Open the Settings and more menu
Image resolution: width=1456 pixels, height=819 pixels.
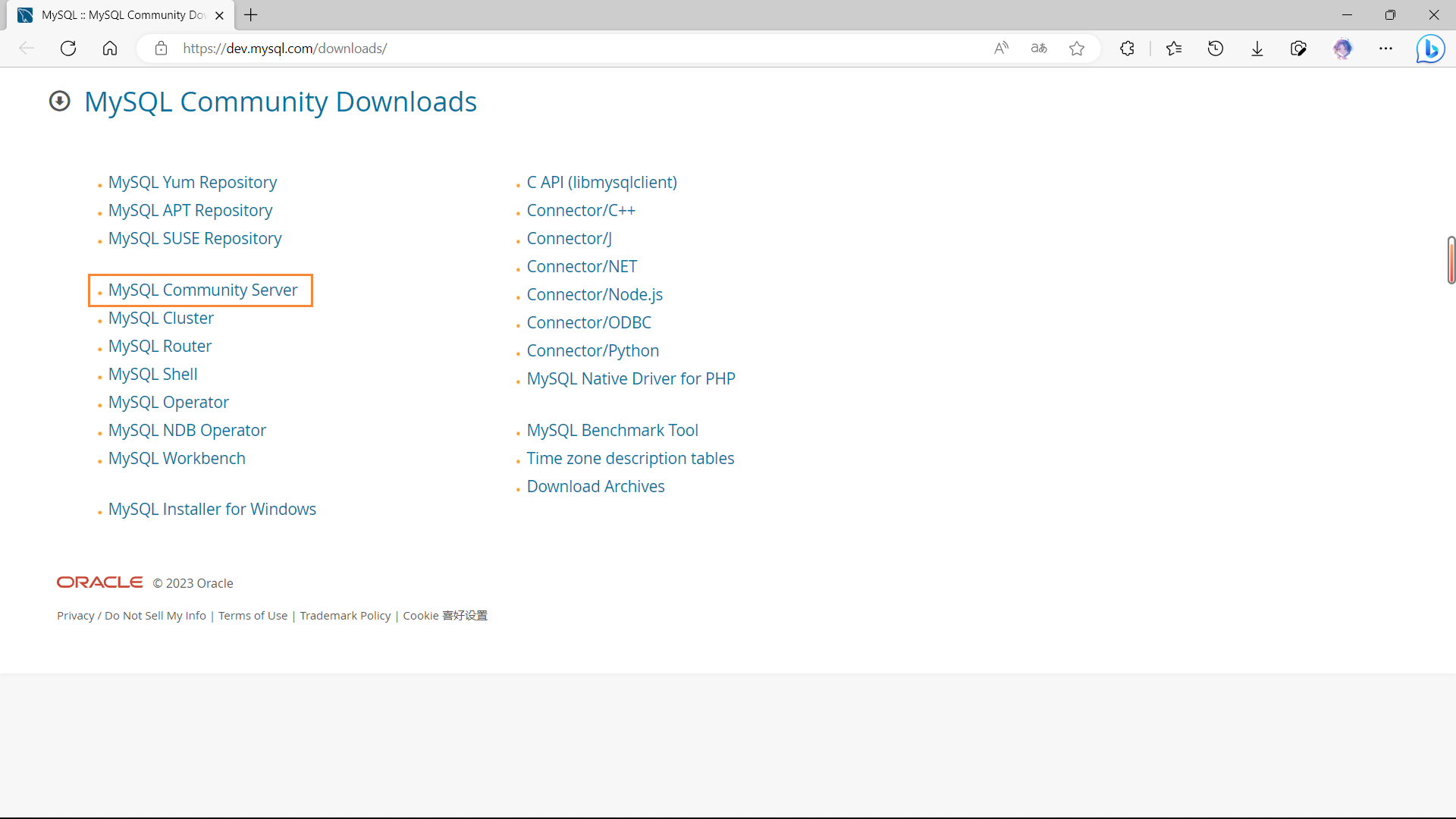(x=1387, y=48)
